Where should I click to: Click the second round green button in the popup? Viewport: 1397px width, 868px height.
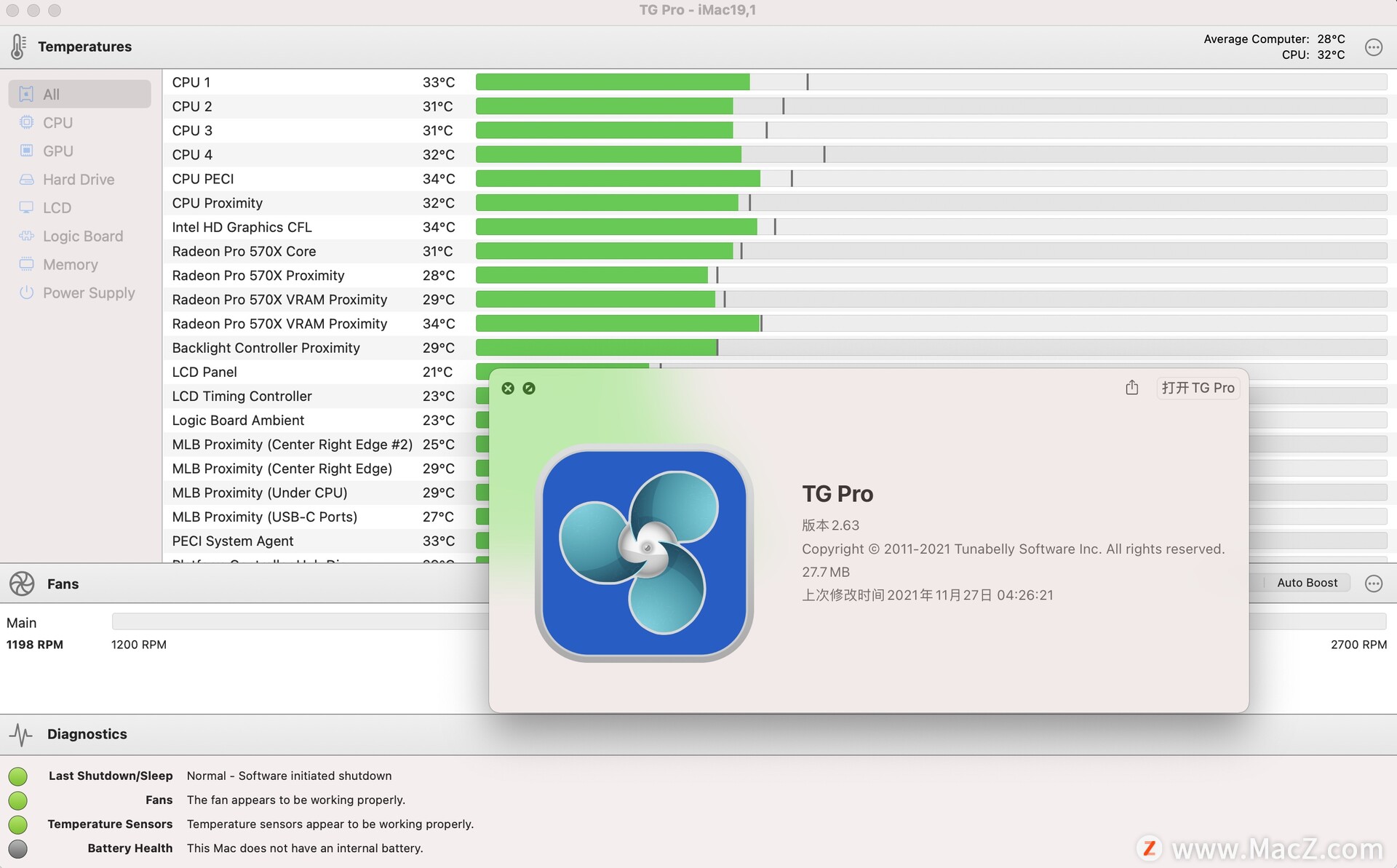(529, 389)
